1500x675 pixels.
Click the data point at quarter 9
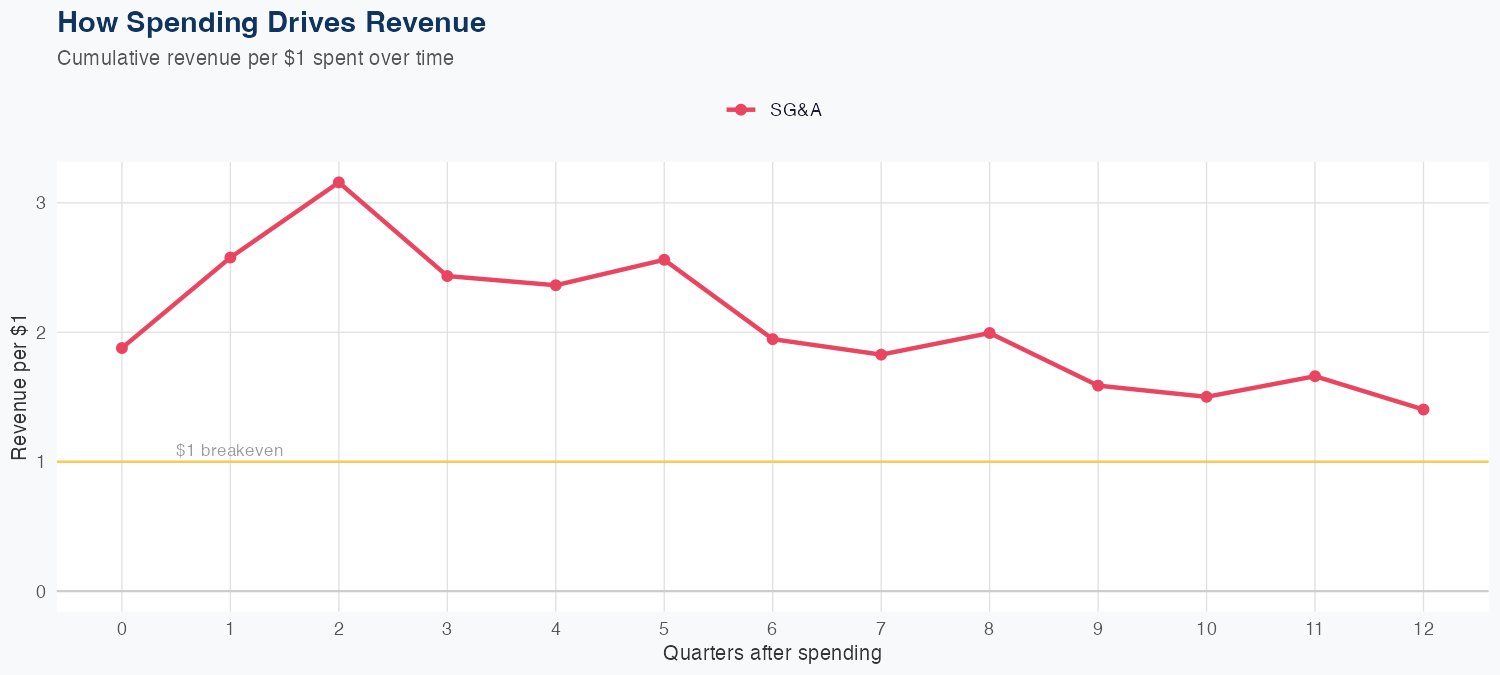click(1098, 385)
